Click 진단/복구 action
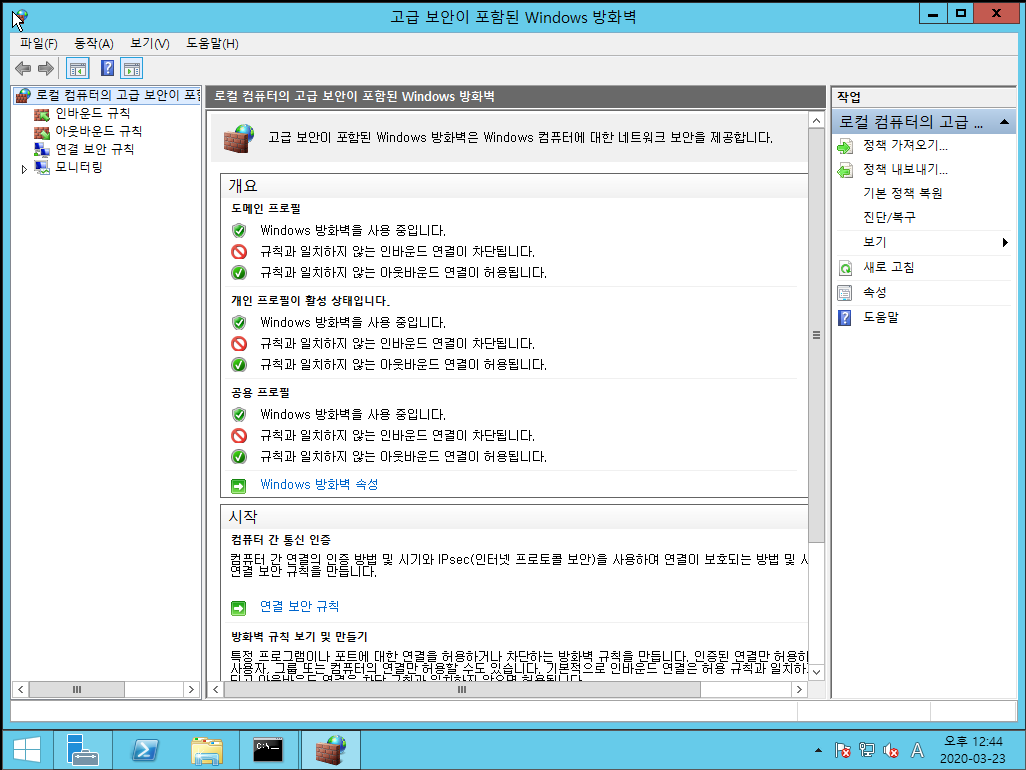Viewport: 1026px width, 770px height. (889, 217)
